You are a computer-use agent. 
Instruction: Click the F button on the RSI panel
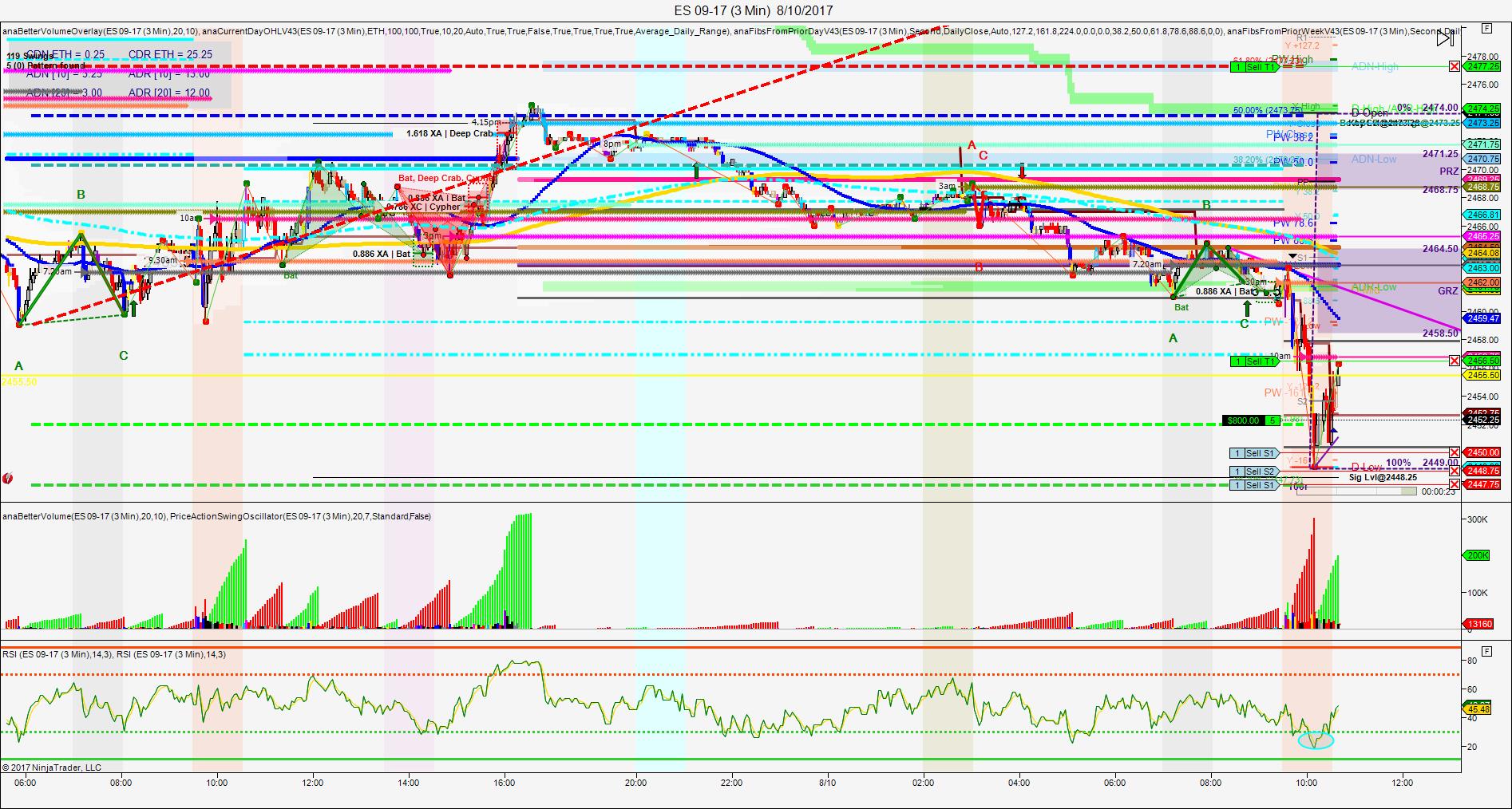(x=1486, y=652)
